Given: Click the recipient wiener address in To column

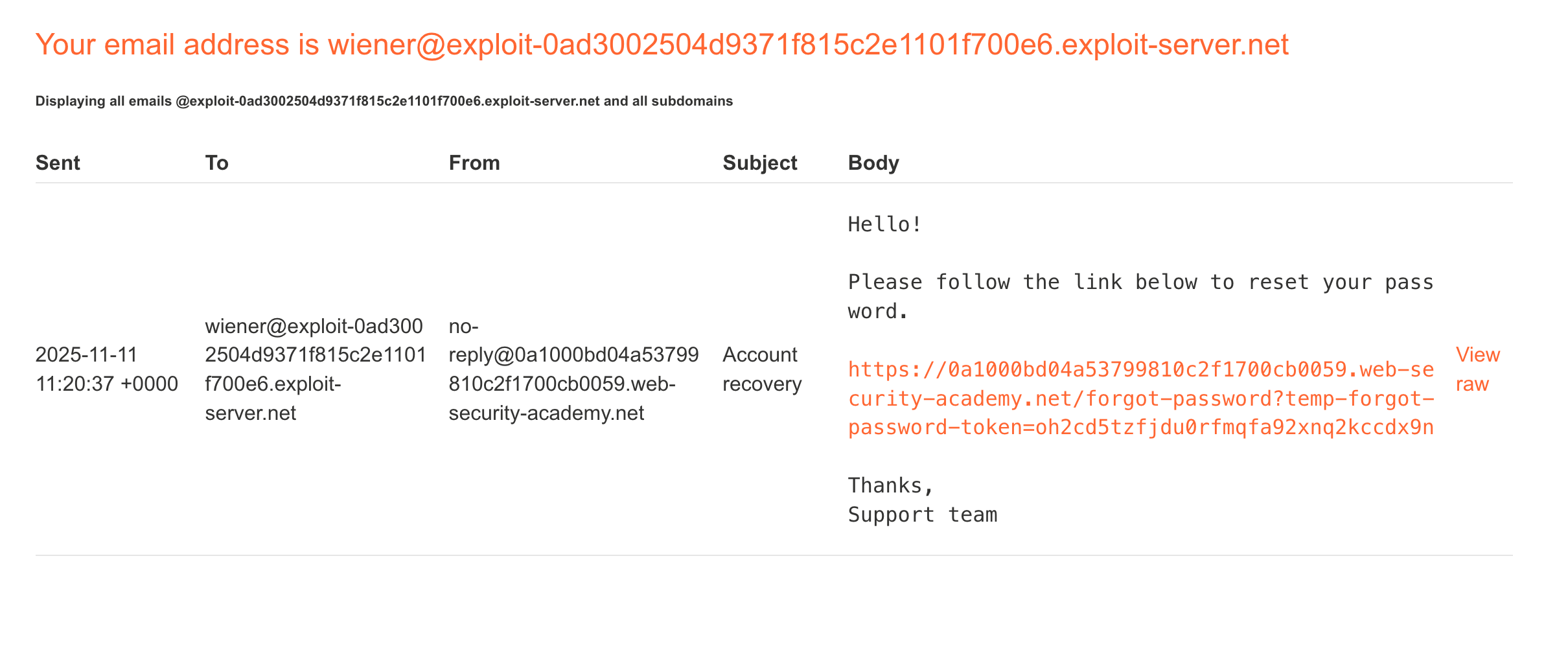Looking at the screenshot, I should pyautogui.click(x=315, y=369).
